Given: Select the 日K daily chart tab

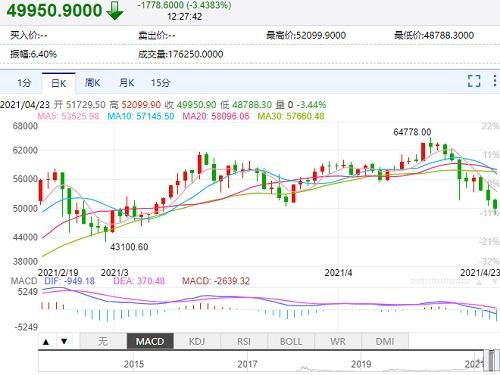Looking at the screenshot, I should (59, 83).
